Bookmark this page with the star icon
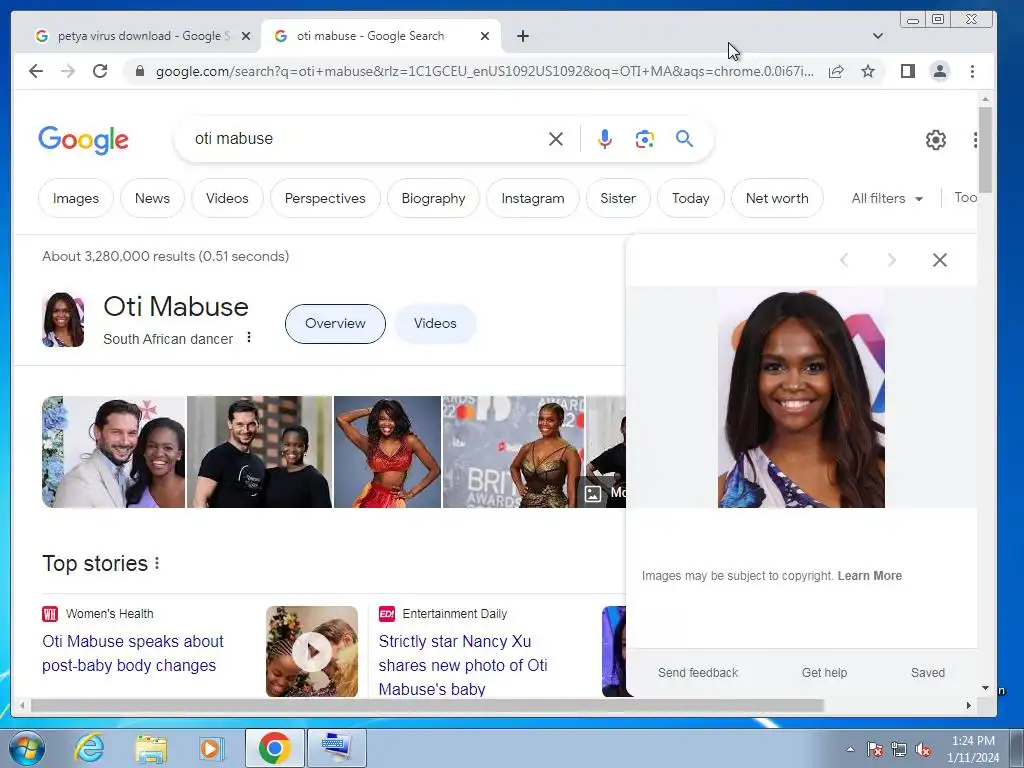 point(868,71)
